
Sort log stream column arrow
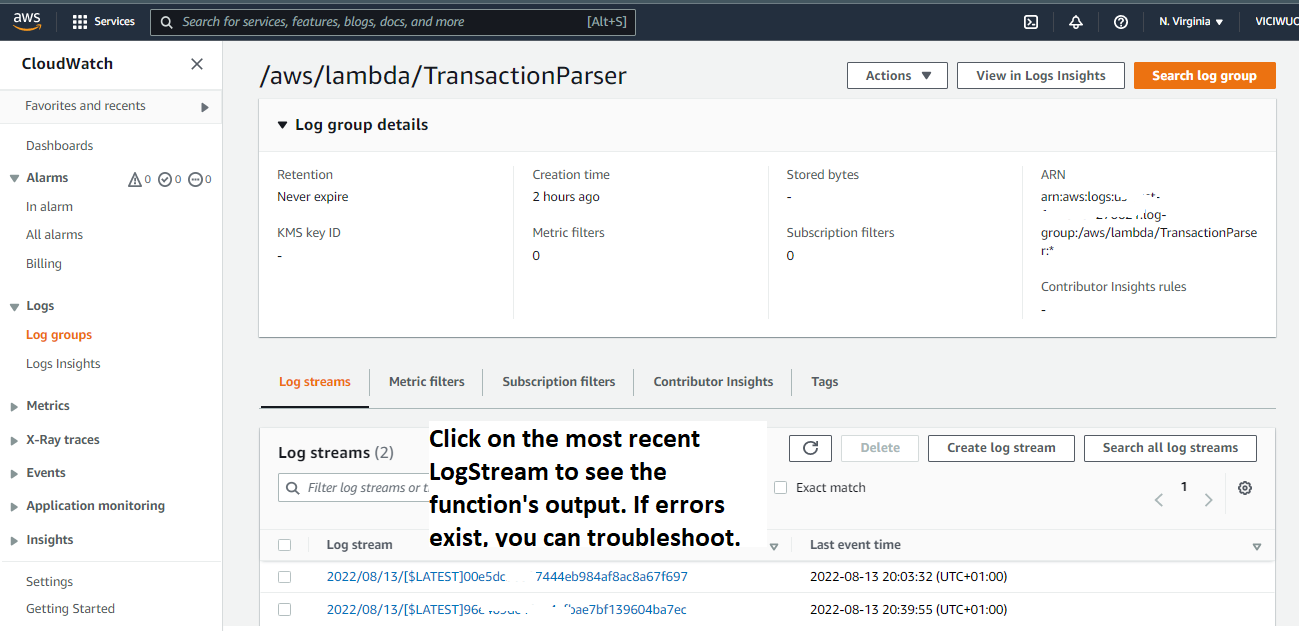click(774, 547)
